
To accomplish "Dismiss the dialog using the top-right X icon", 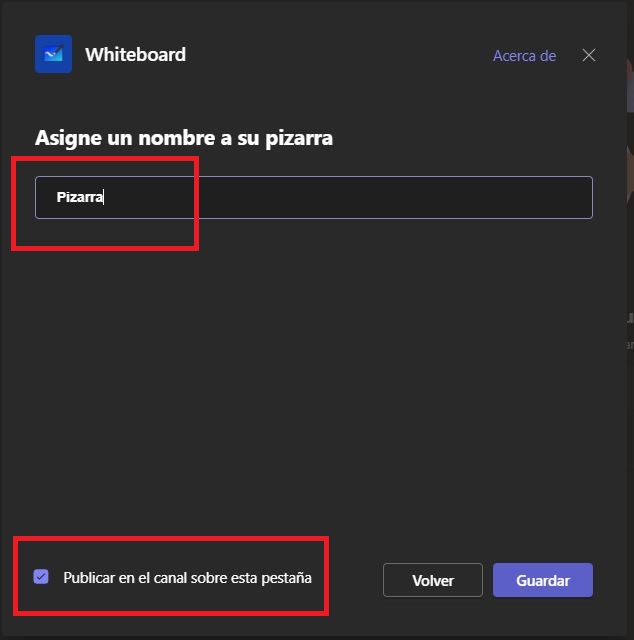I will coord(589,55).
